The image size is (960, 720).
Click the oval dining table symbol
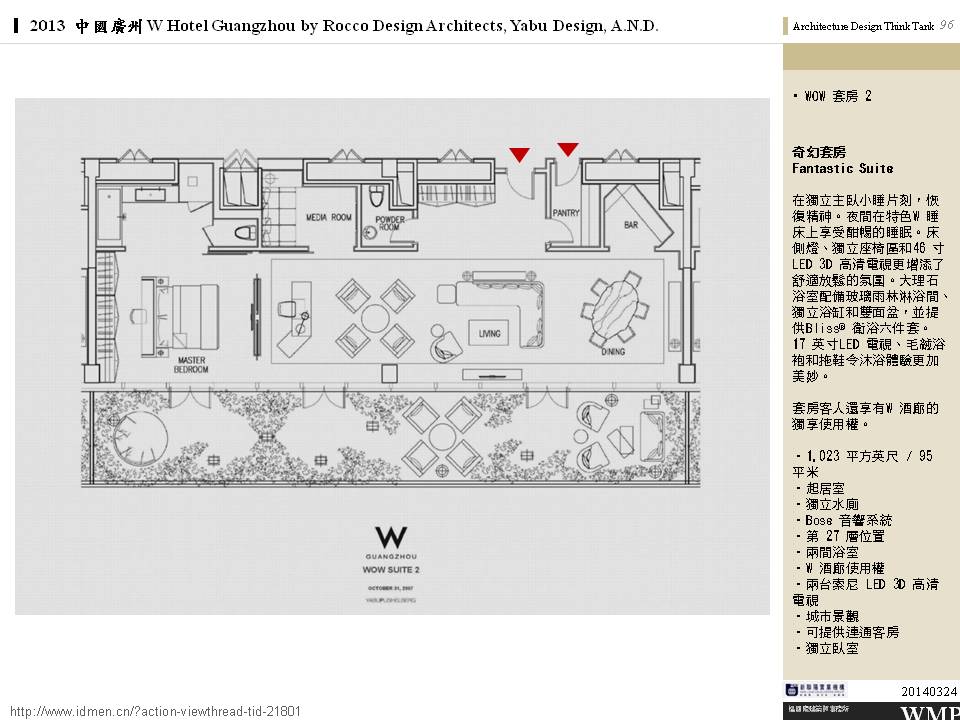pos(614,310)
